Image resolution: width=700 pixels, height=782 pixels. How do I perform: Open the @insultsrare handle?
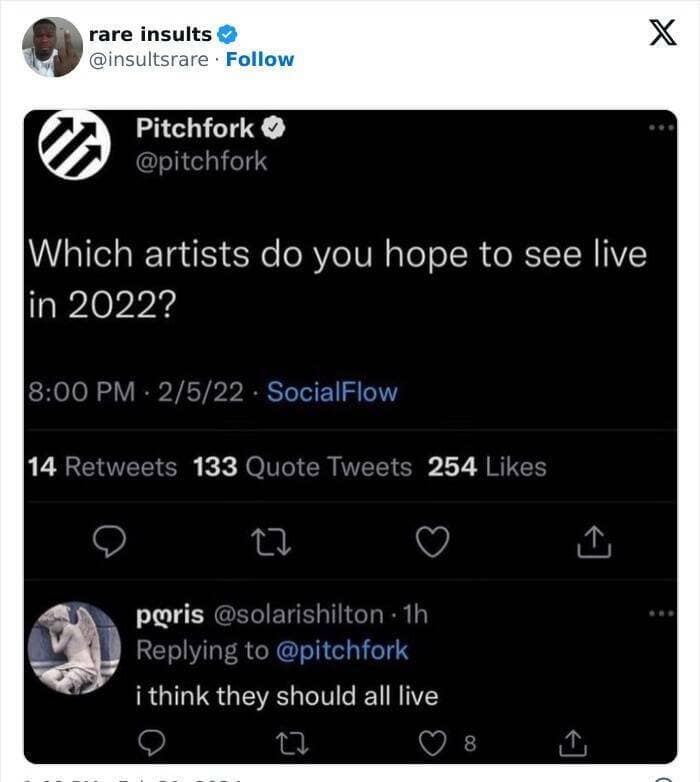click(x=149, y=59)
